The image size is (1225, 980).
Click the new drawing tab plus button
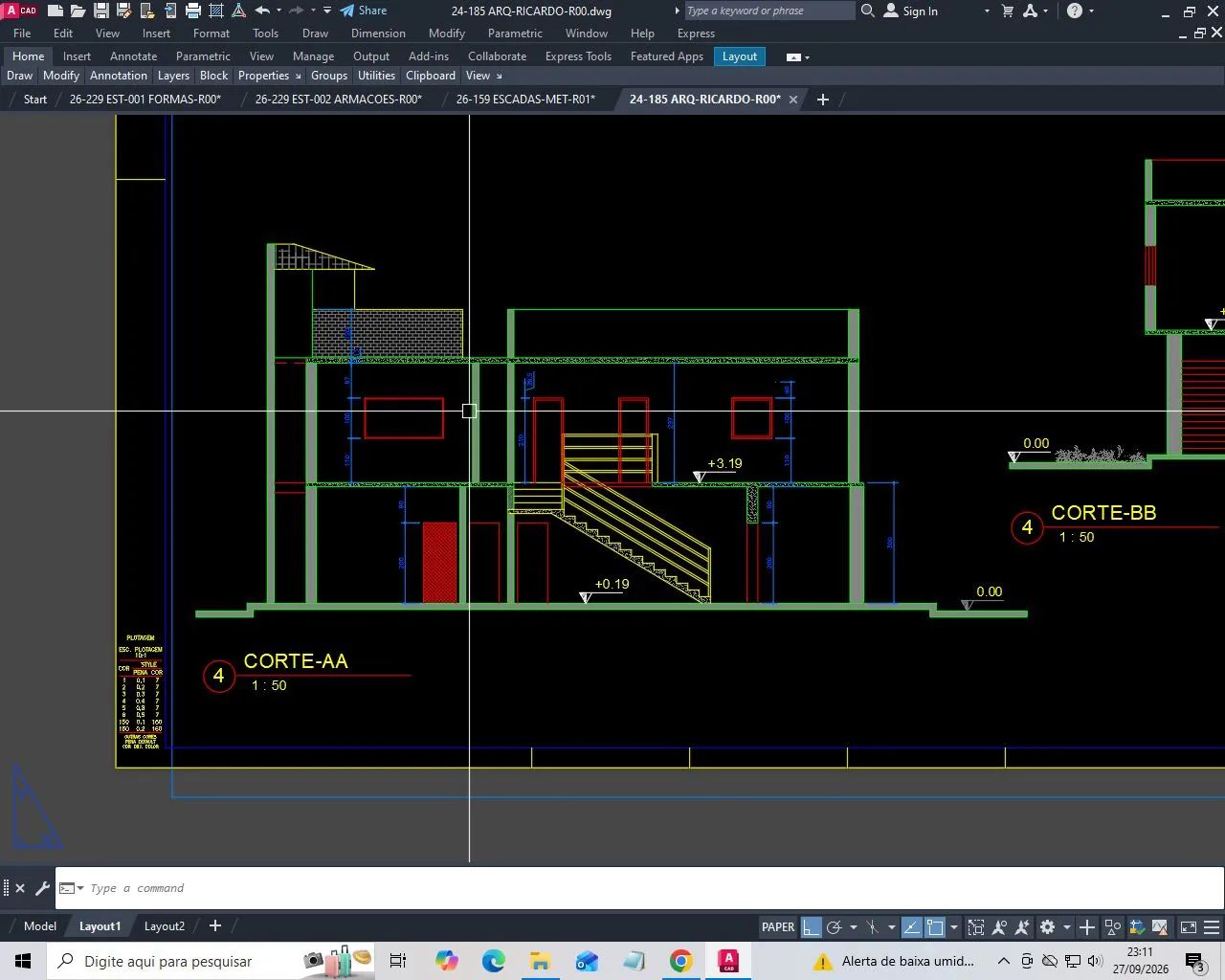pos(822,100)
